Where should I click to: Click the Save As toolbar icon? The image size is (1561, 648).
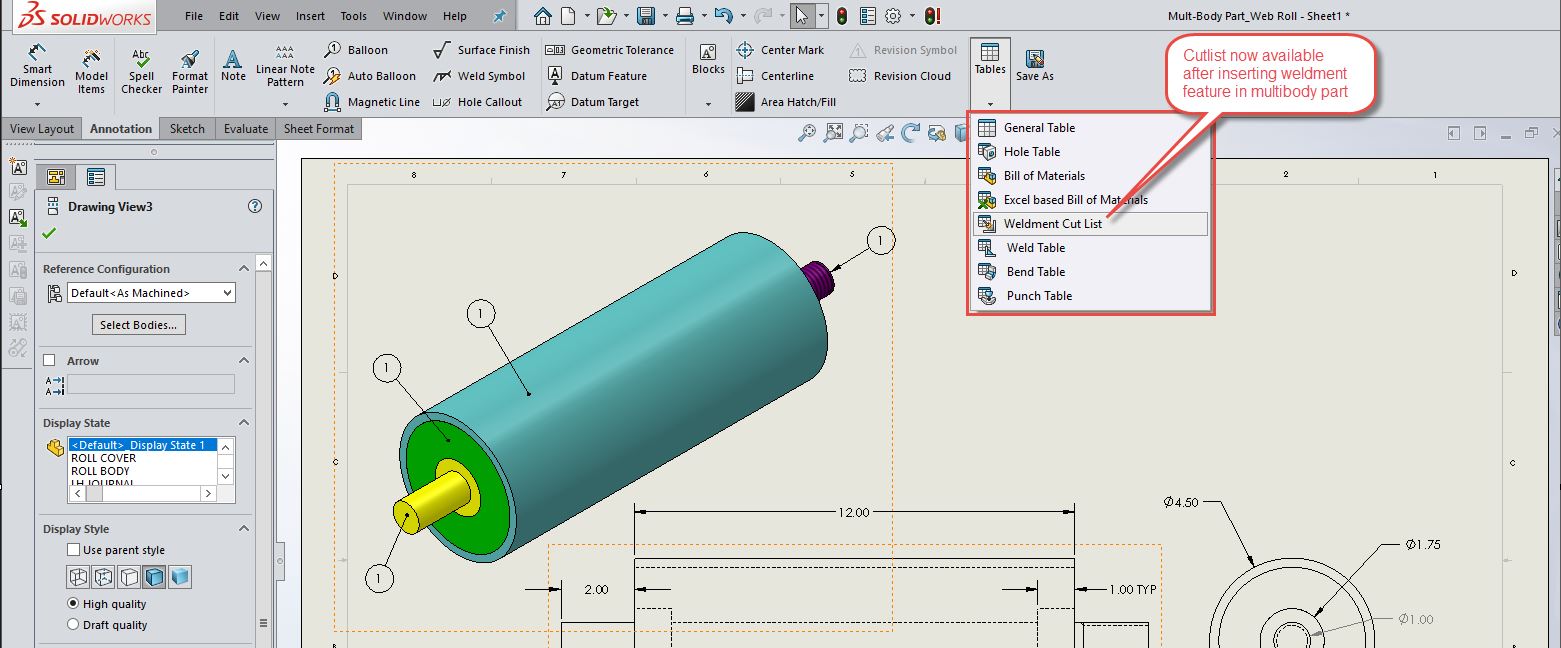pyautogui.click(x=1035, y=67)
